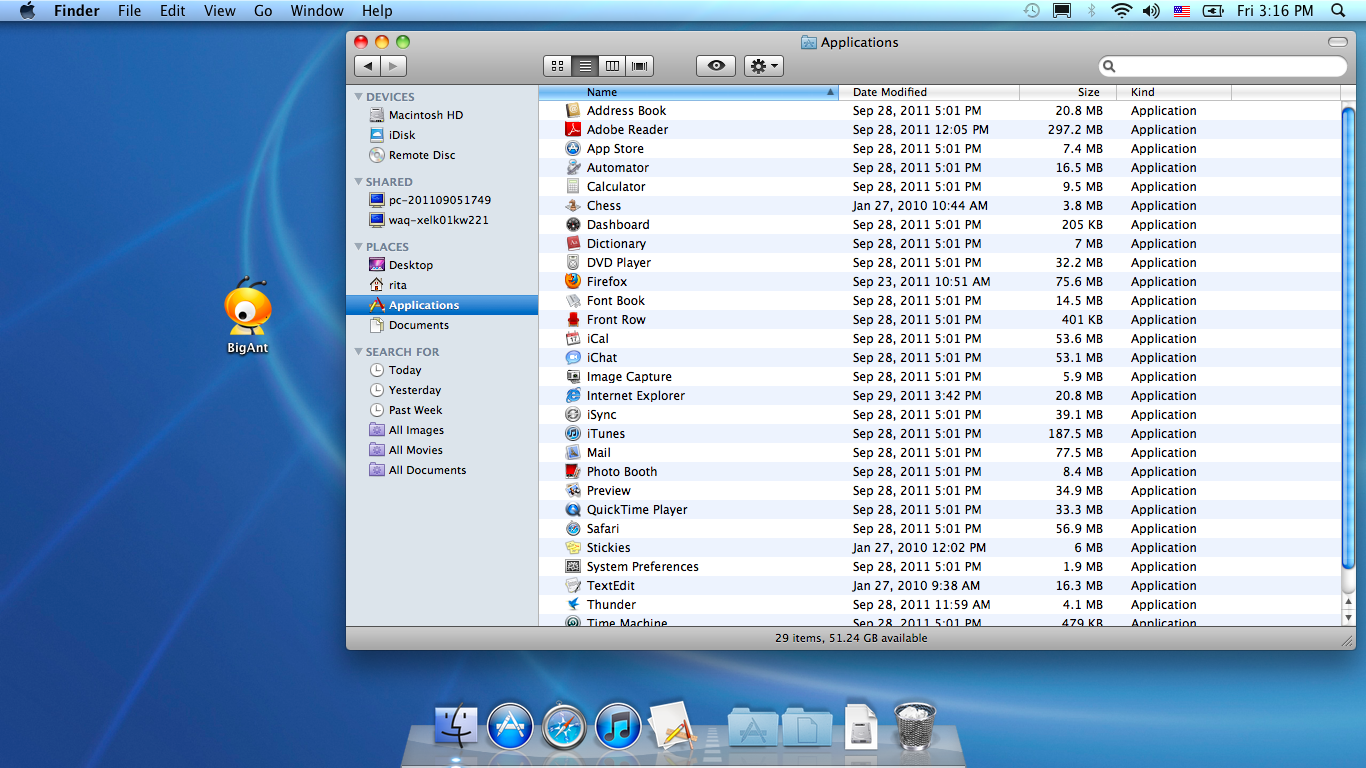
Task: Select All Movies saved search
Action: pyautogui.click(x=415, y=450)
